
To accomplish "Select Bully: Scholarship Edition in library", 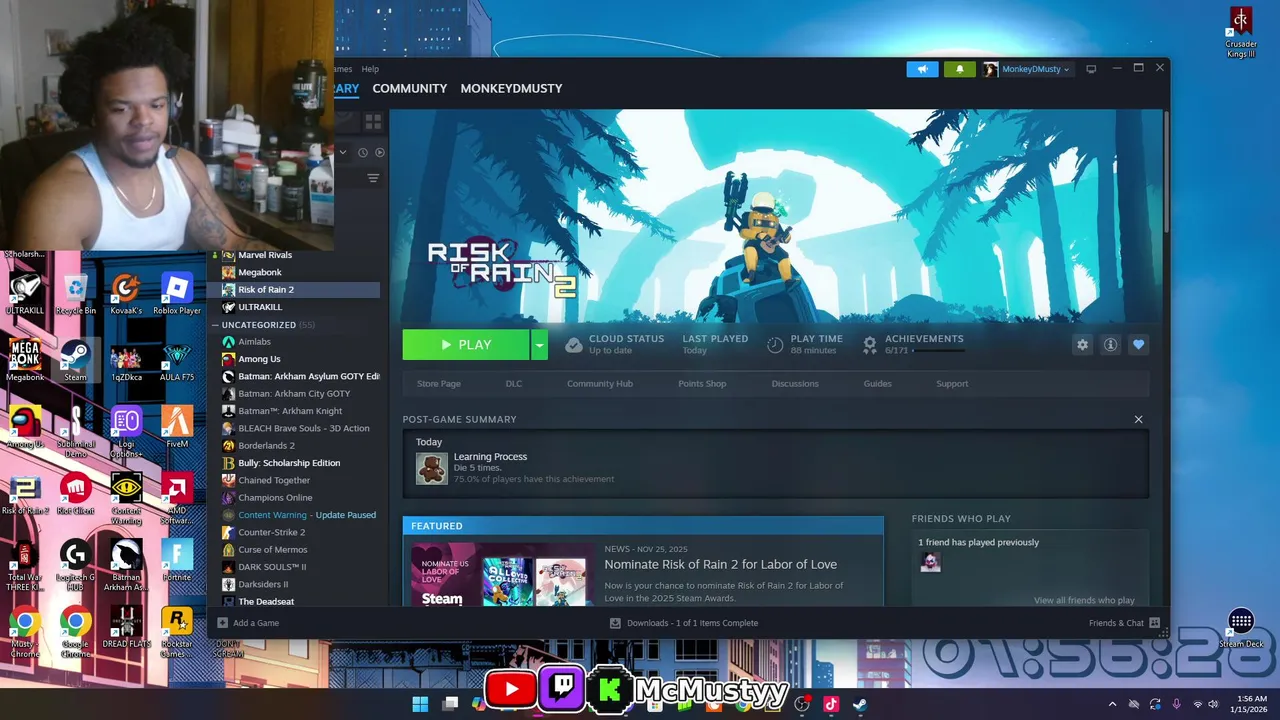I will coord(289,463).
